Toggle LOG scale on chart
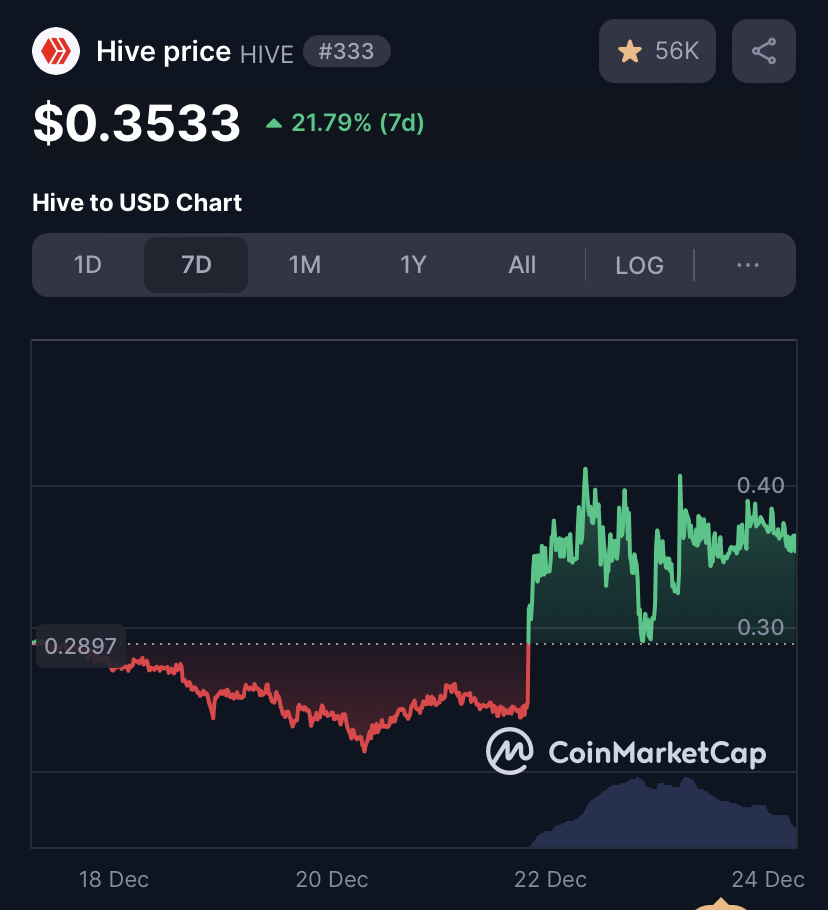The image size is (828, 910). [639, 265]
